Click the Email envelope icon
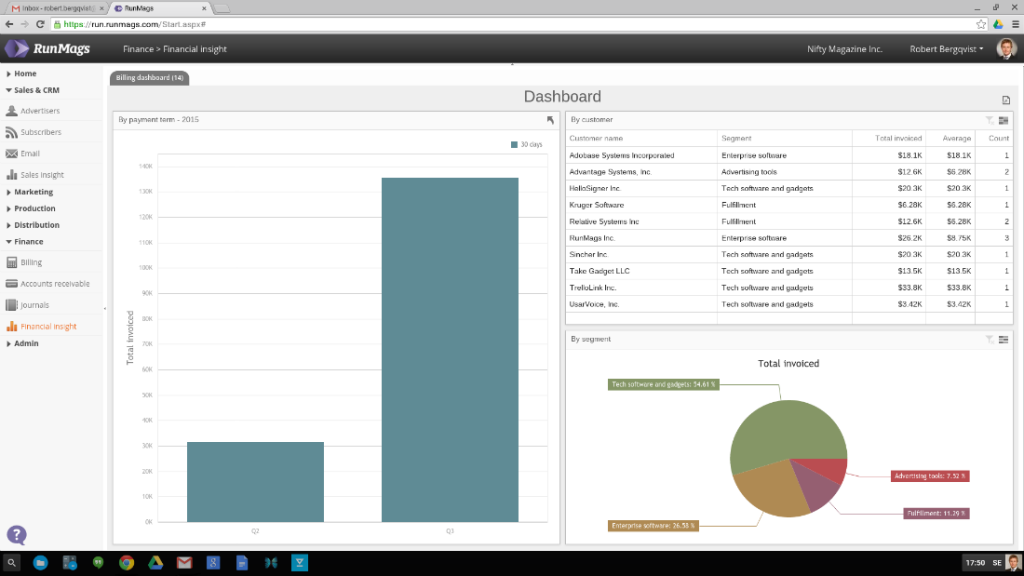The image size is (1024, 576). [x=13, y=152]
